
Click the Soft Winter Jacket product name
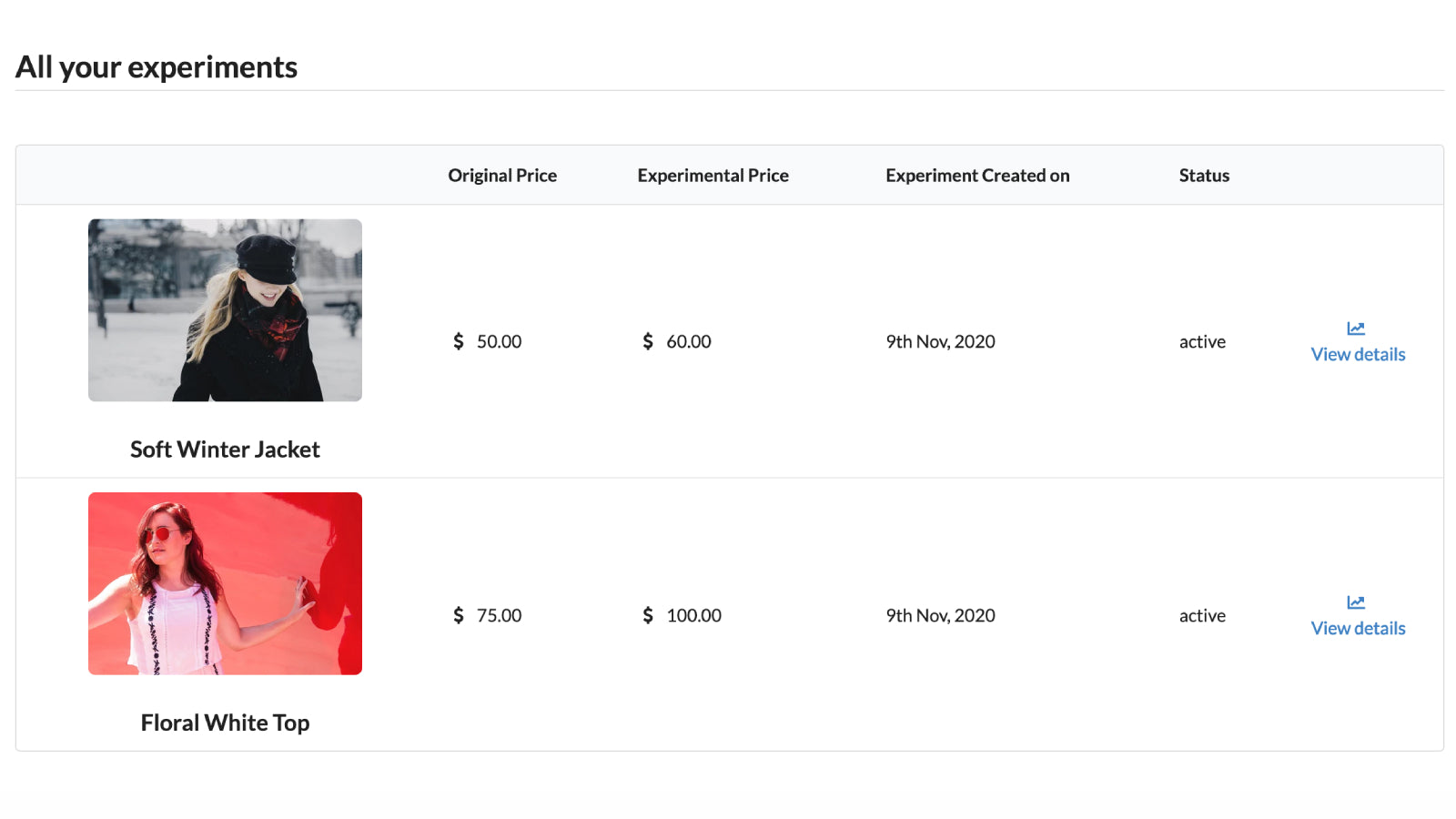(x=225, y=450)
